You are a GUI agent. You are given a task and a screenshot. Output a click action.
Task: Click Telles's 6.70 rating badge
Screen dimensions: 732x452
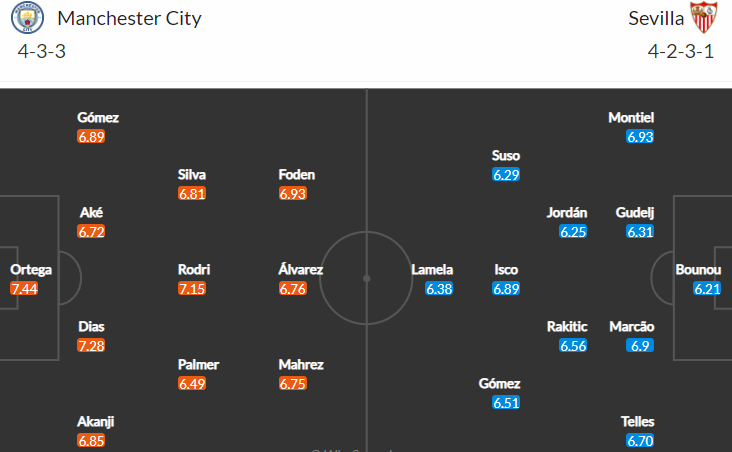(x=640, y=440)
